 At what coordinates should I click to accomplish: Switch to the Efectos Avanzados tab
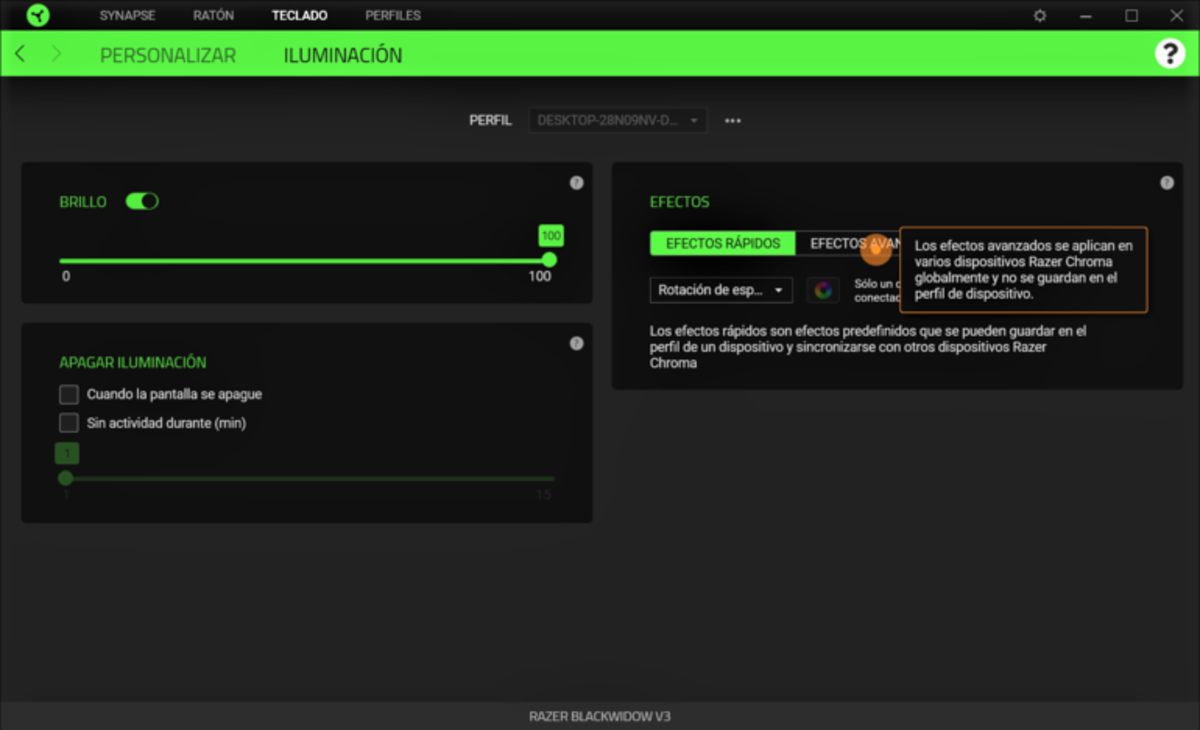pos(860,243)
